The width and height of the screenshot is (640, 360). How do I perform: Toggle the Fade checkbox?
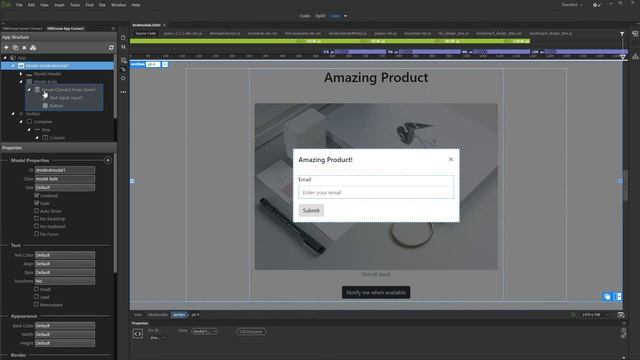tap(37, 203)
